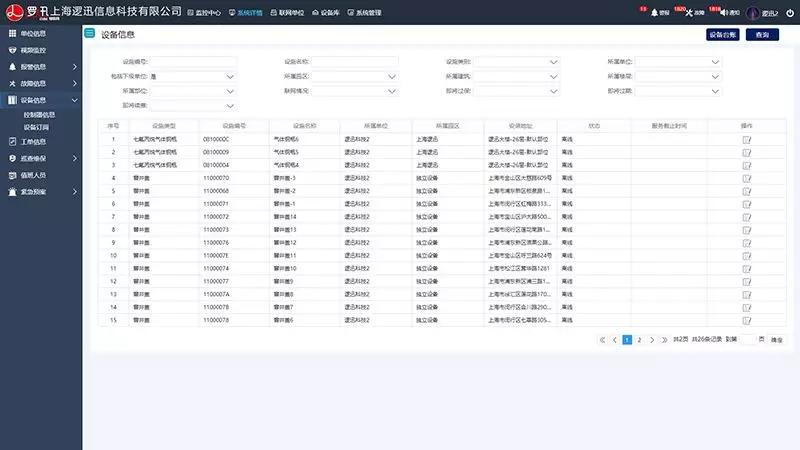Collapse 设备信息 sidebar section
Viewport: 800px width, 450px height.
[40, 100]
